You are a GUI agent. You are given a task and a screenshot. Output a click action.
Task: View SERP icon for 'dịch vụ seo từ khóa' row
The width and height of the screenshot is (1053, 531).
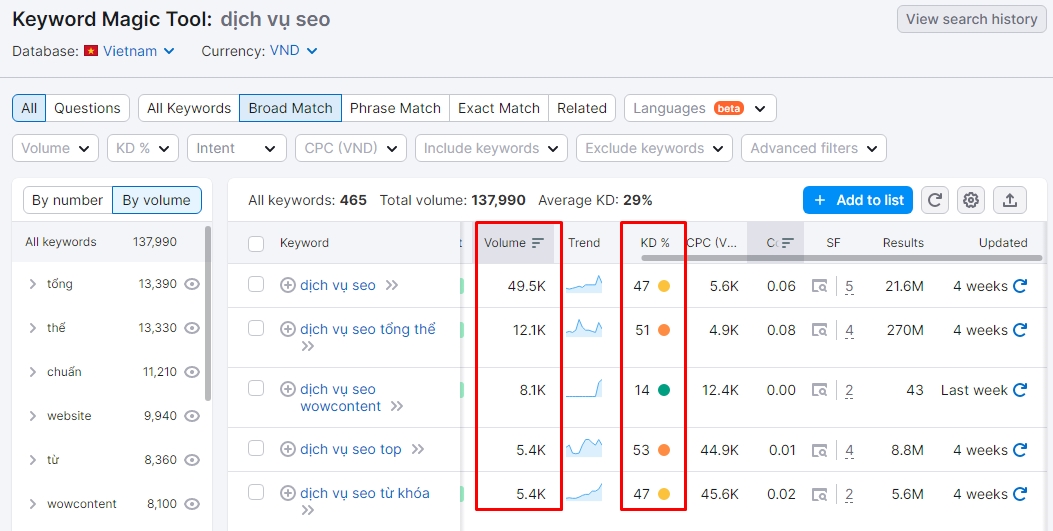[x=819, y=495]
